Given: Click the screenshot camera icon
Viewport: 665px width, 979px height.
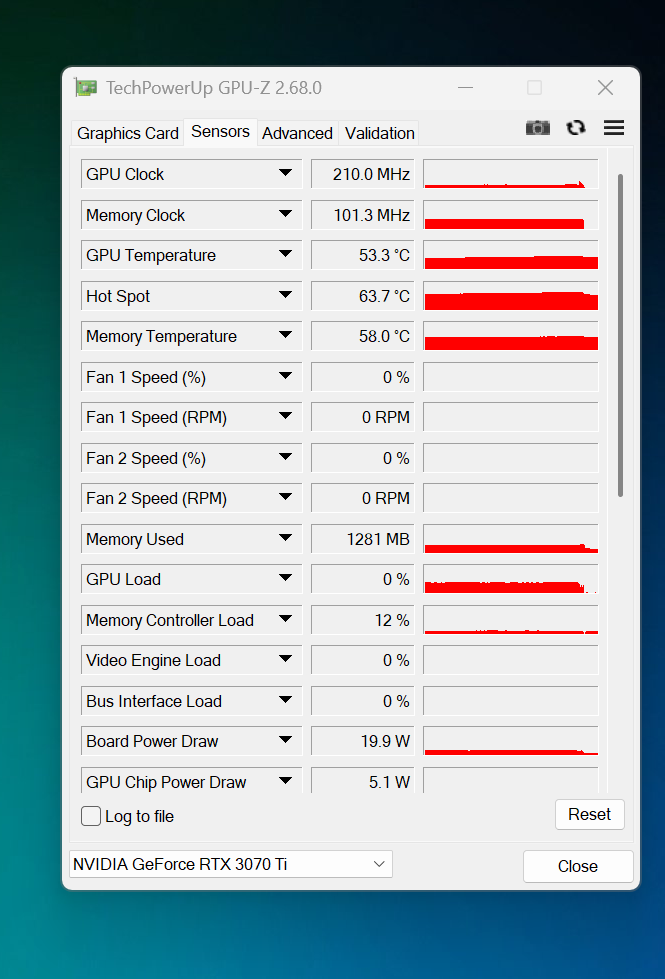Looking at the screenshot, I should 538,127.
